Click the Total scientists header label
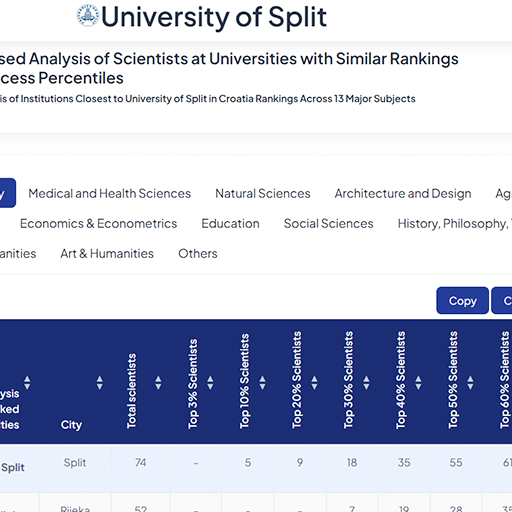Image resolution: width=512 pixels, height=512 pixels. (131, 391)
